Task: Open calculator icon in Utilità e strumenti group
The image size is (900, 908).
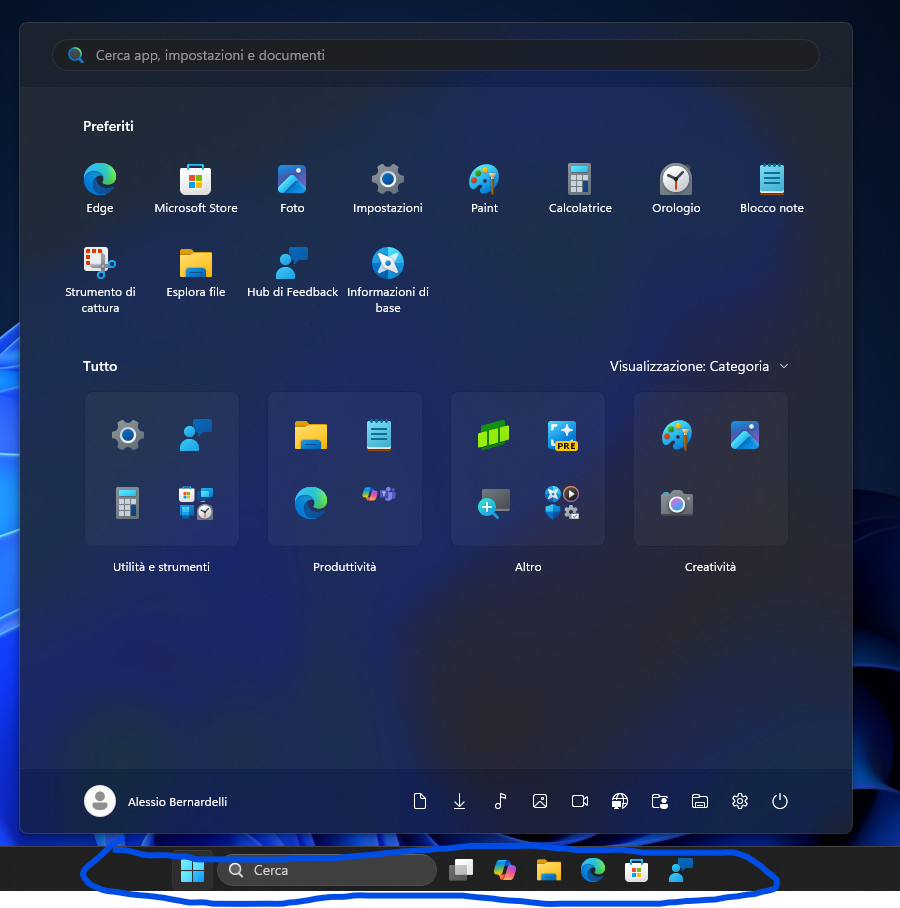Action: (128, 503)
